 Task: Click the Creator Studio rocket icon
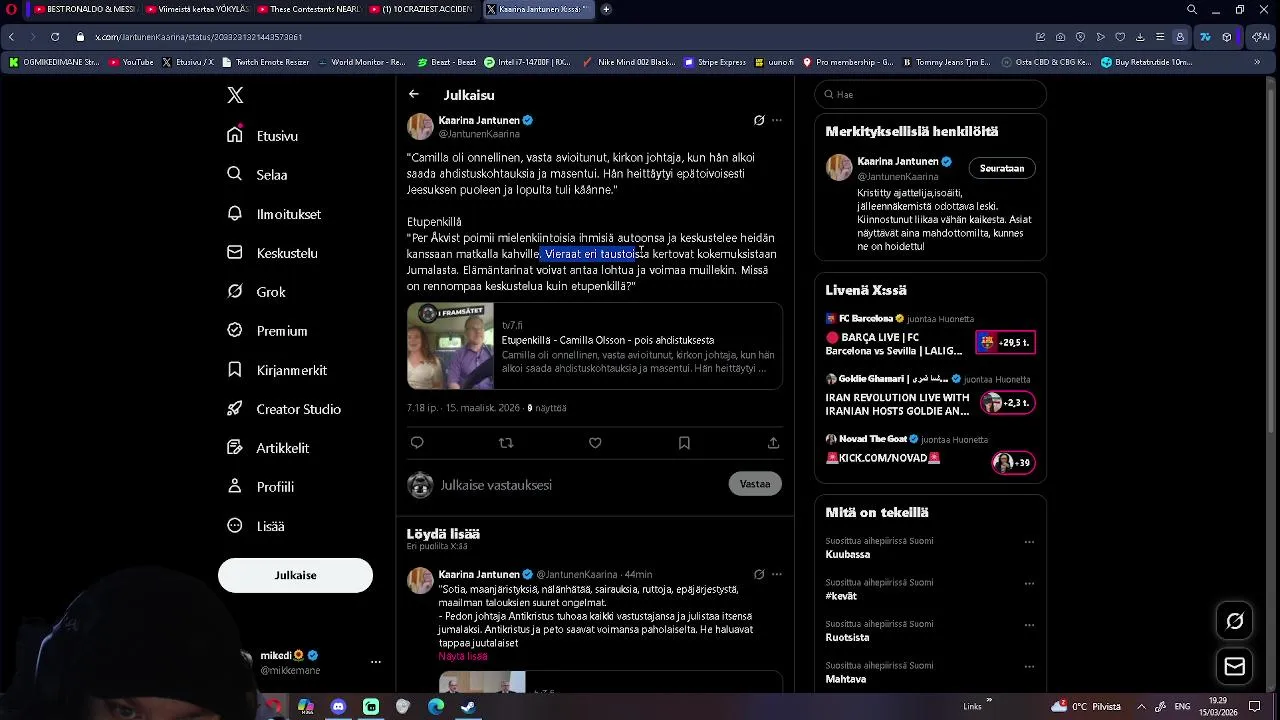[235, 408]
